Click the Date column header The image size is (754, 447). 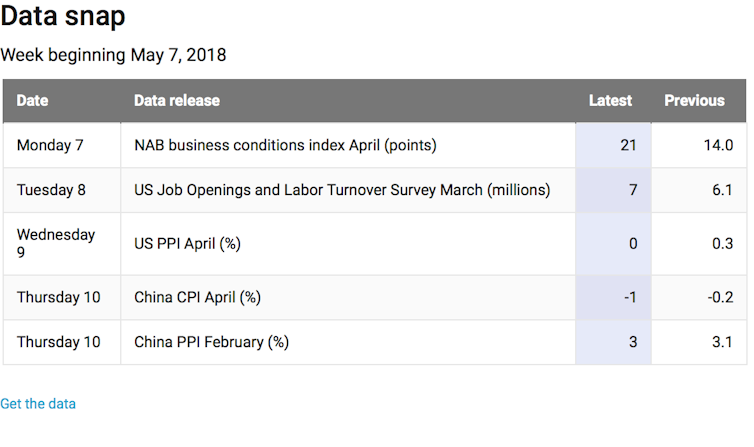(x=33, y=101)
